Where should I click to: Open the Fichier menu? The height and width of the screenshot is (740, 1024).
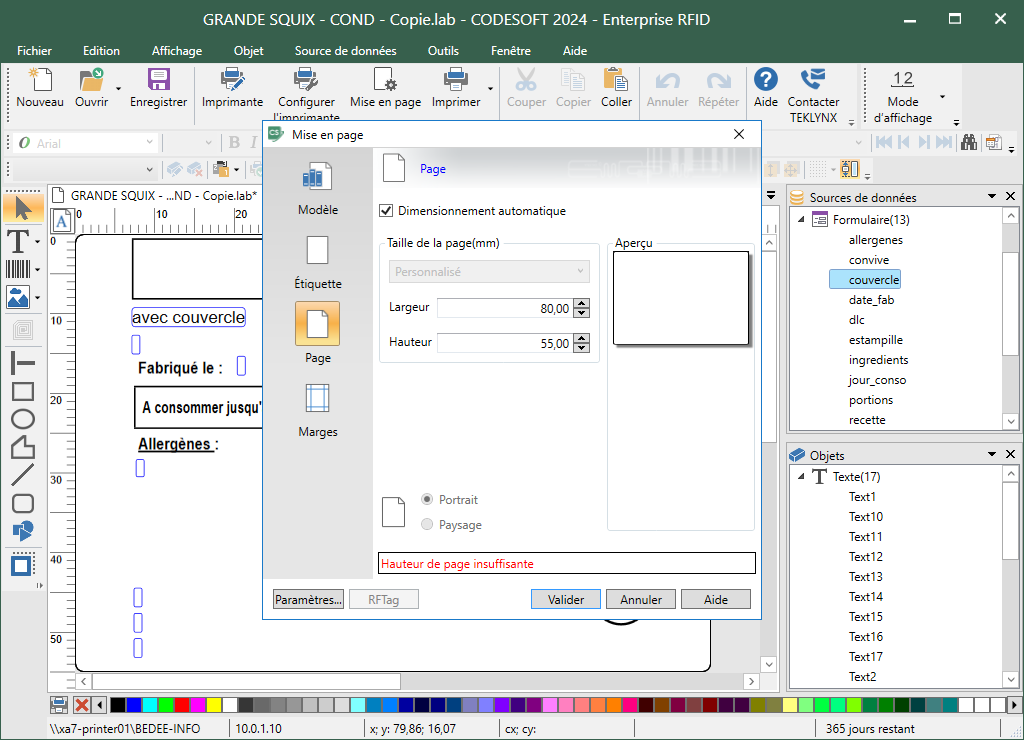tap(34, 50)
